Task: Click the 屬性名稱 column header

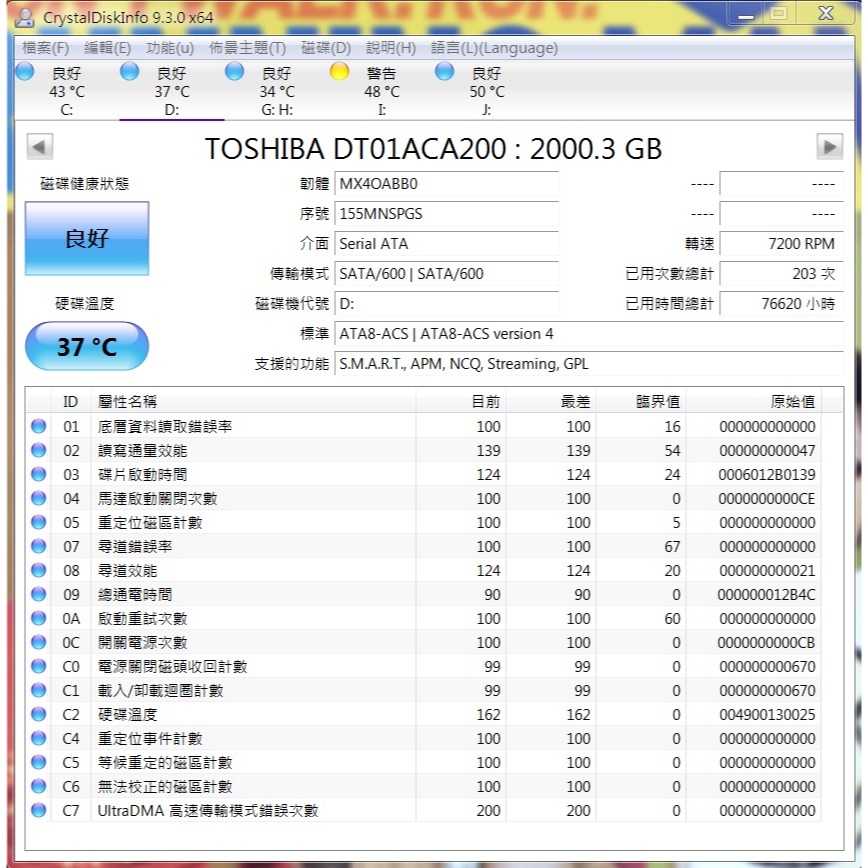Action: click(x=254, y=401)
